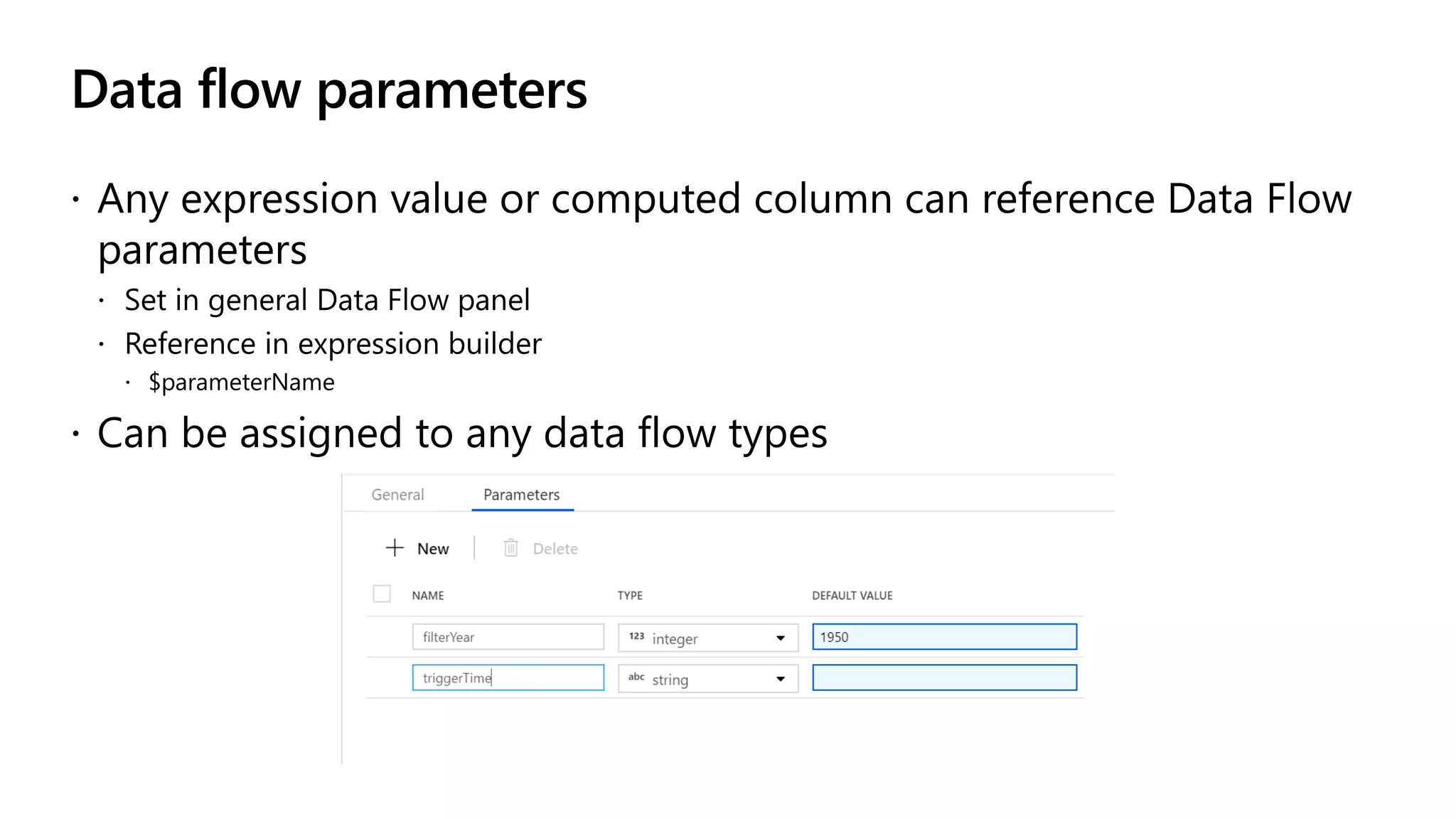Click into the triggerTime name field

pyautogui.click(x=508, y=678)
